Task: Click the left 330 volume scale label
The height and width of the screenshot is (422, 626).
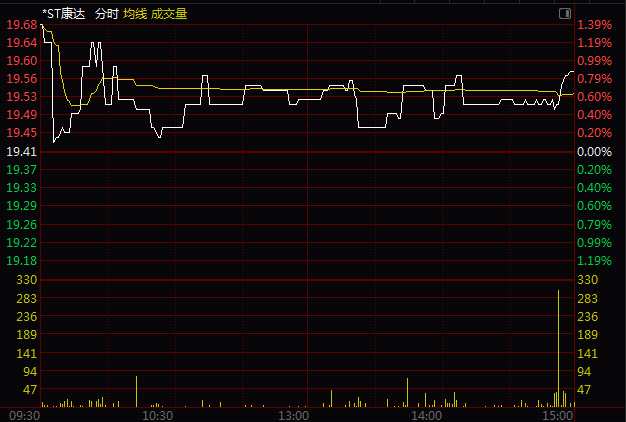Action: (x=27, y=279)
